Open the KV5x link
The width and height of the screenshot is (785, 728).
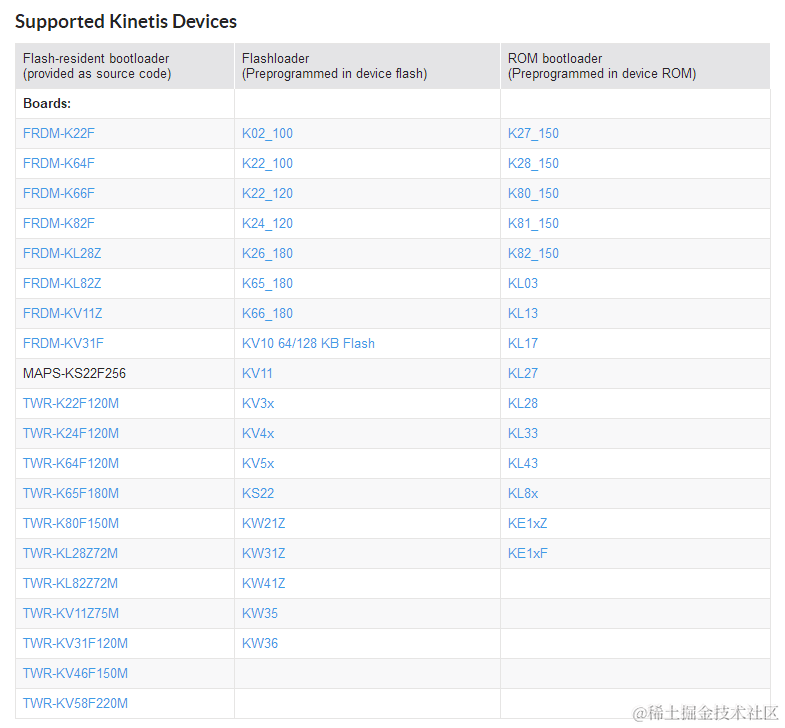coord(258,464)
